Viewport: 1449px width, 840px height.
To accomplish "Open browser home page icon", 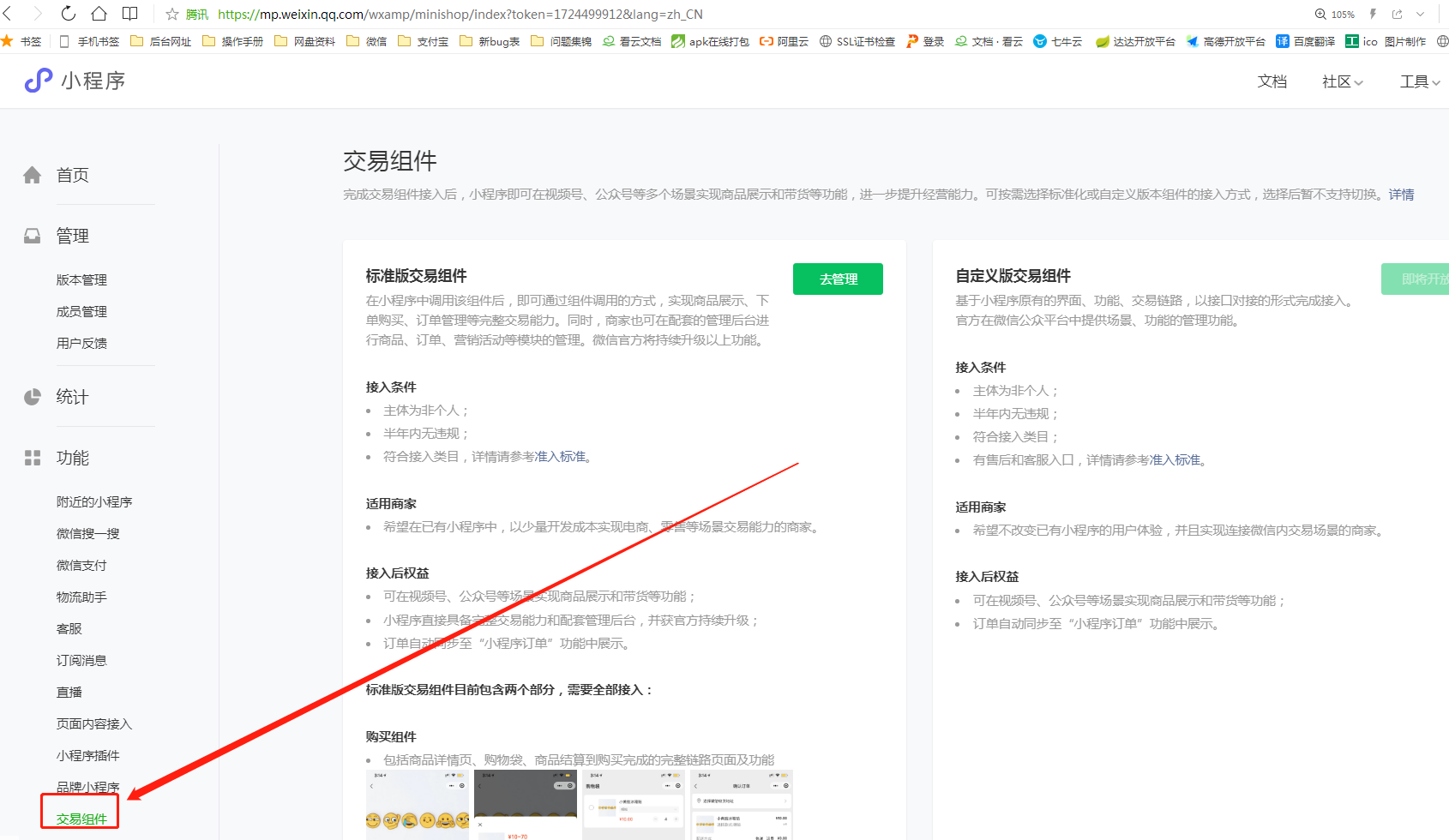I will pos(99,14).
